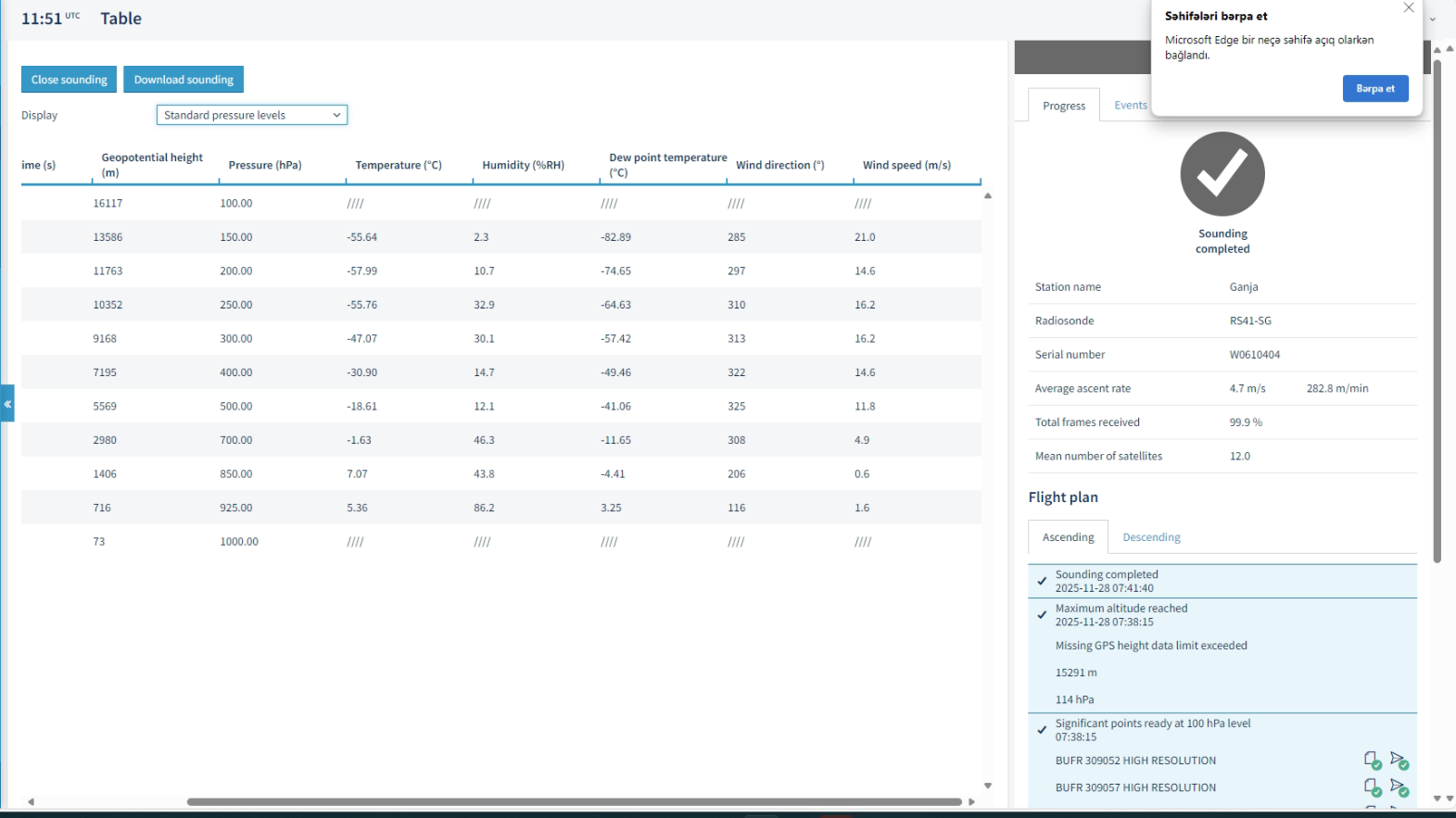Click the radiosonde type RS41-SG
Image resolution: width=1456 pixels, height=818 pixels.
[1250, 321]
